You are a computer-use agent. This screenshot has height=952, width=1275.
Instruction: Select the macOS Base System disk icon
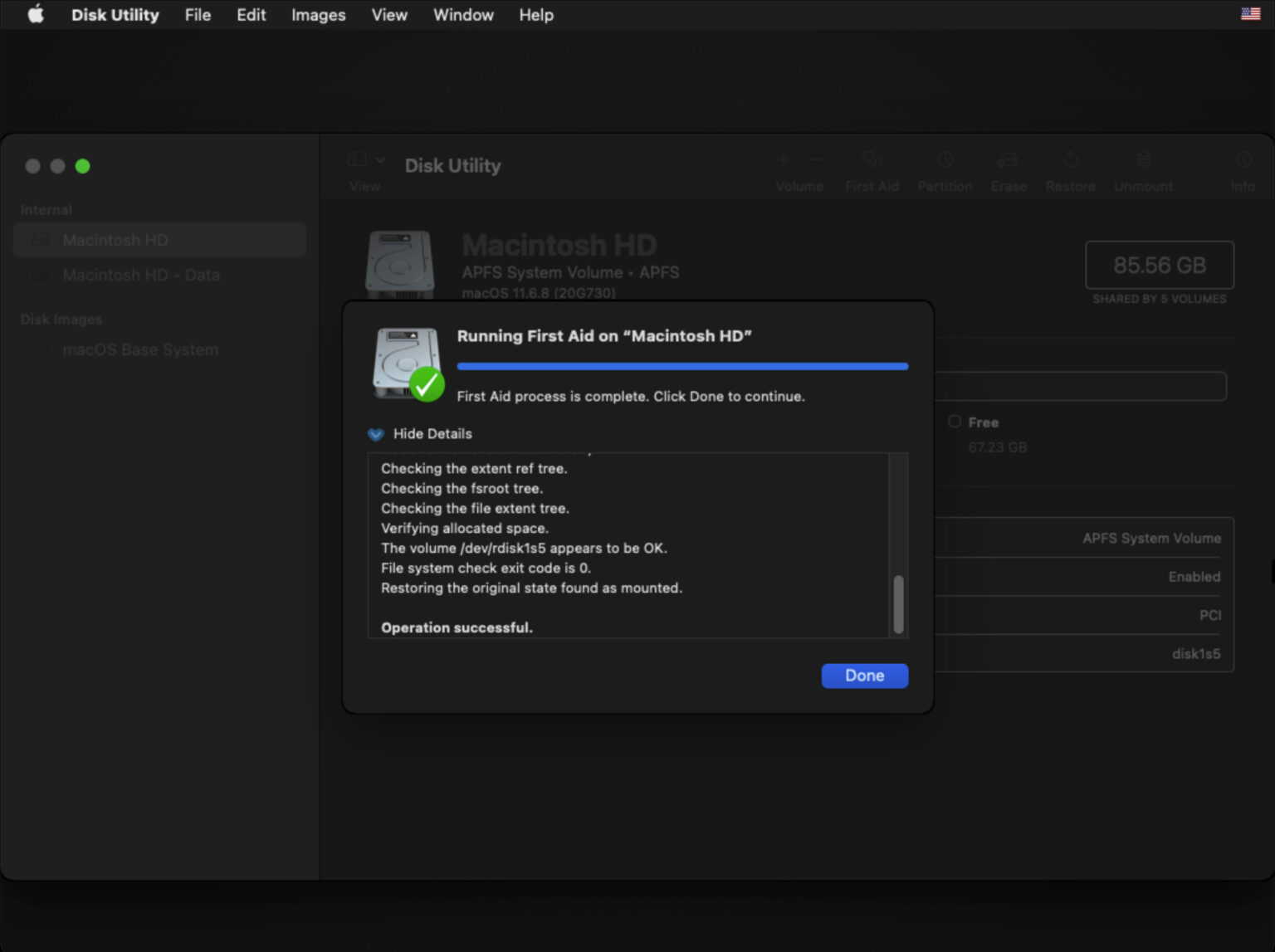(x=40, y=349)
